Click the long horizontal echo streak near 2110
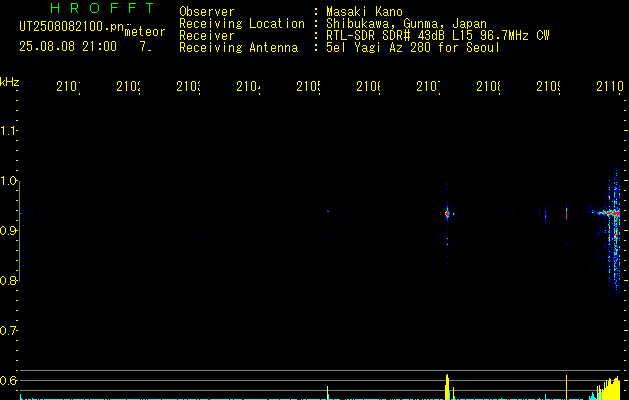 (607, 213)
